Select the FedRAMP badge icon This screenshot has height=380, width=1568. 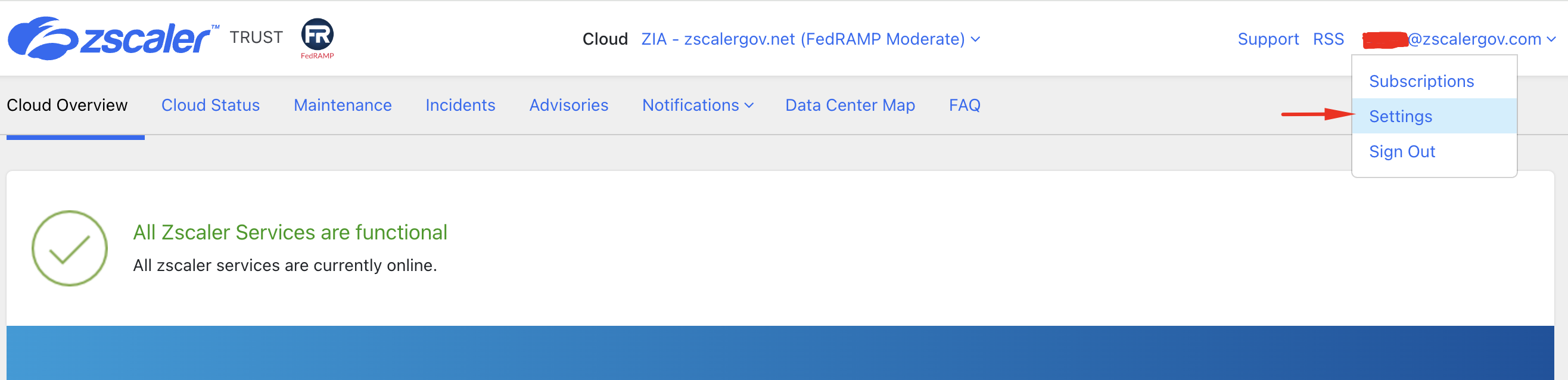coord(318,35)
